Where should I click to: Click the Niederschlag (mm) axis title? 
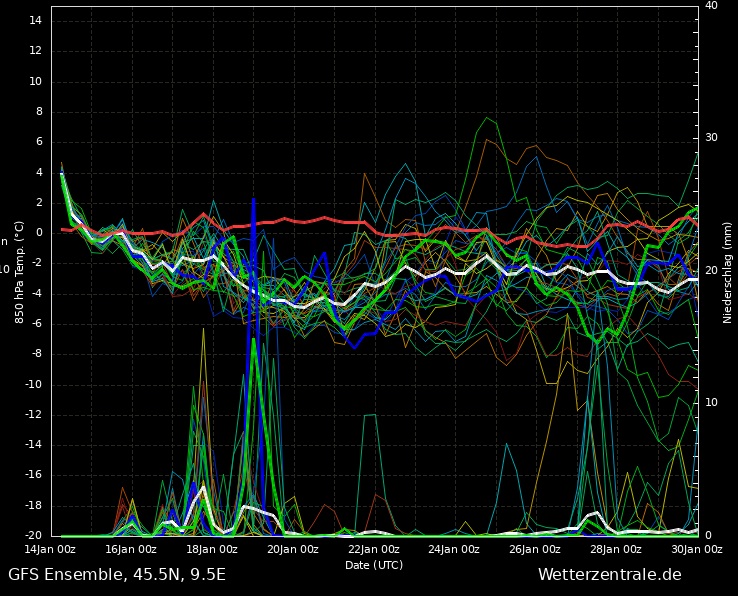[728, 271]
